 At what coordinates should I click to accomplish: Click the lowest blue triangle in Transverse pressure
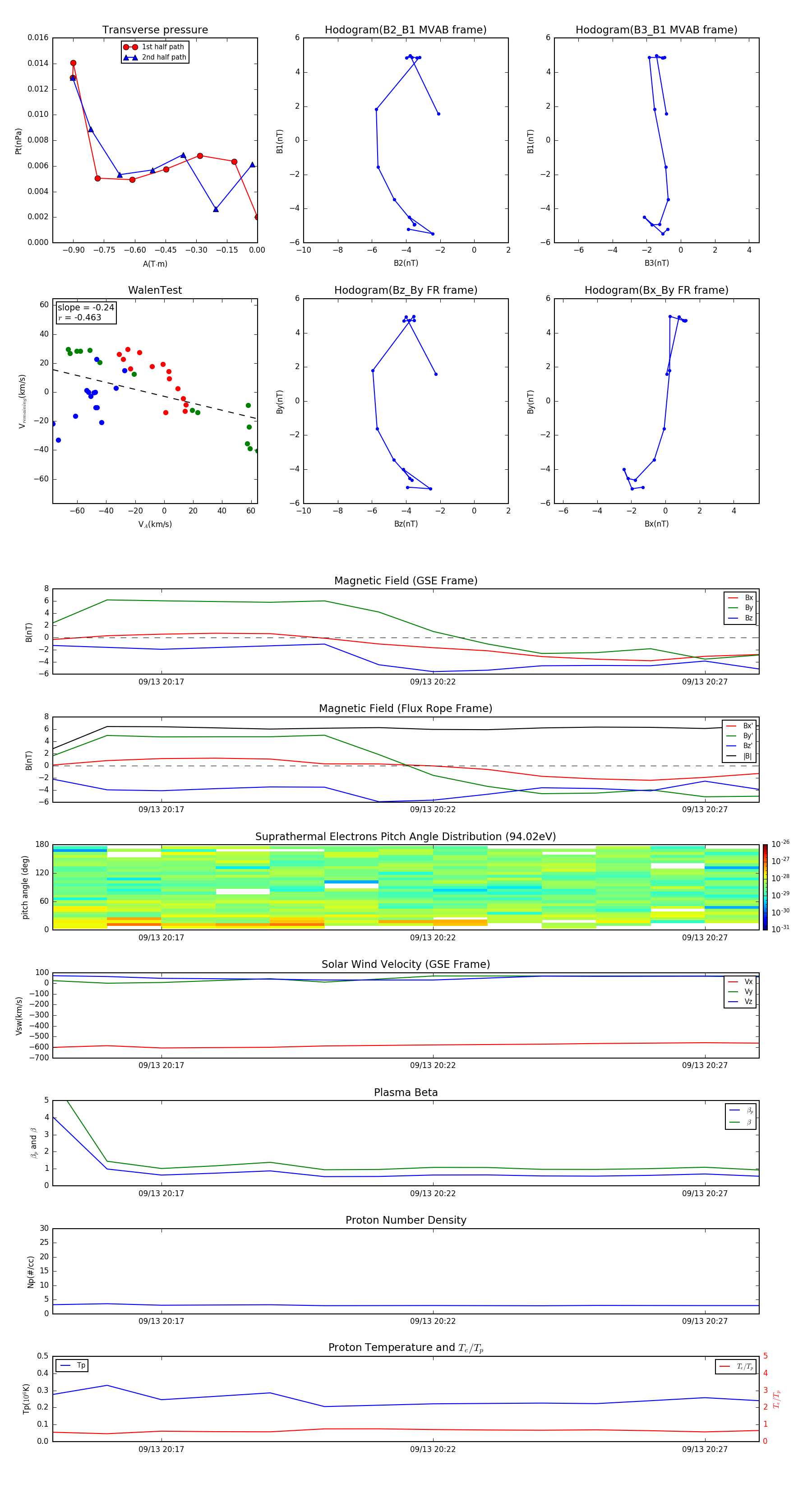click(216, 209)
